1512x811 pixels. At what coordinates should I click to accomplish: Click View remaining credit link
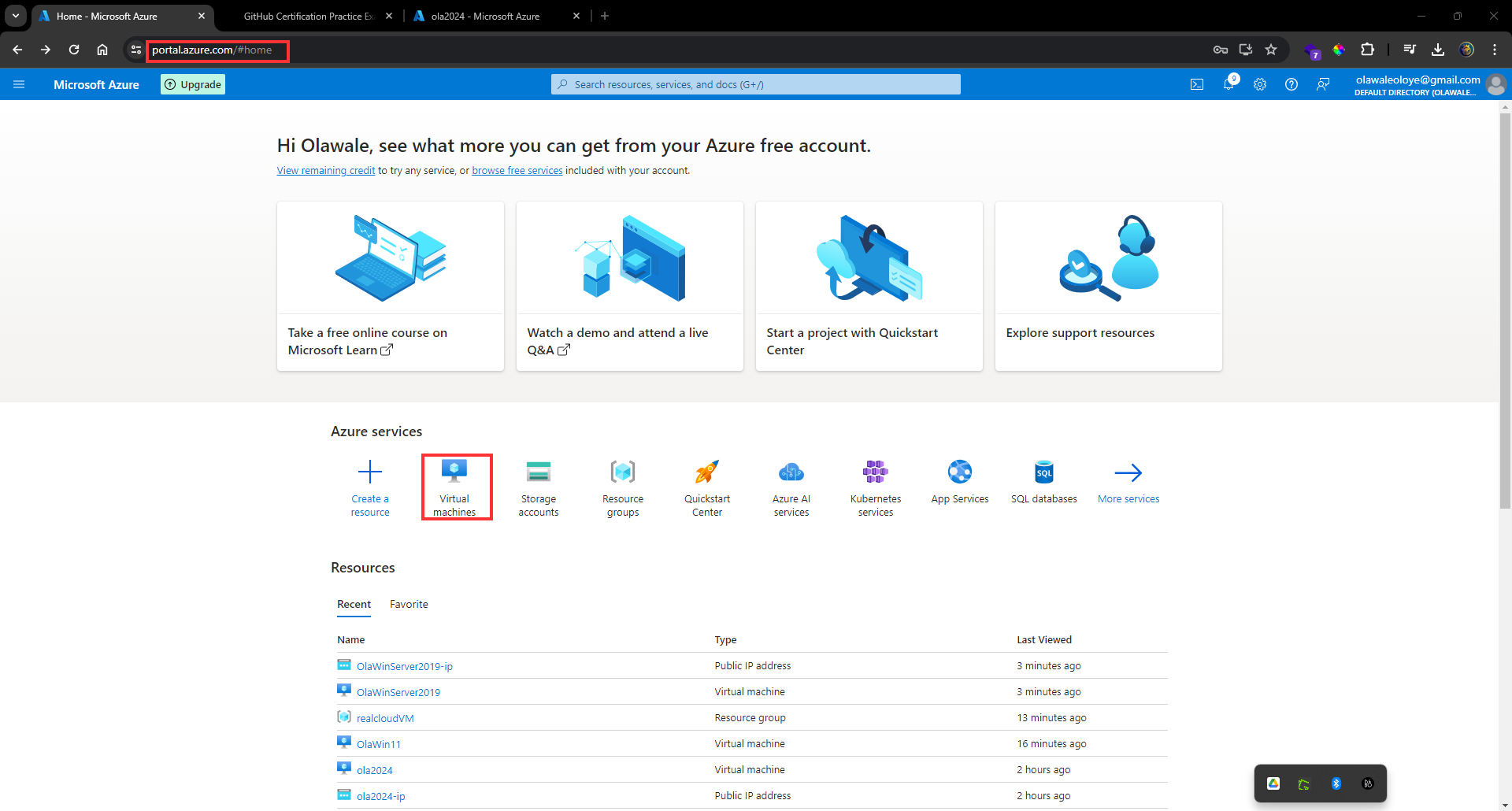coord(326,171)
